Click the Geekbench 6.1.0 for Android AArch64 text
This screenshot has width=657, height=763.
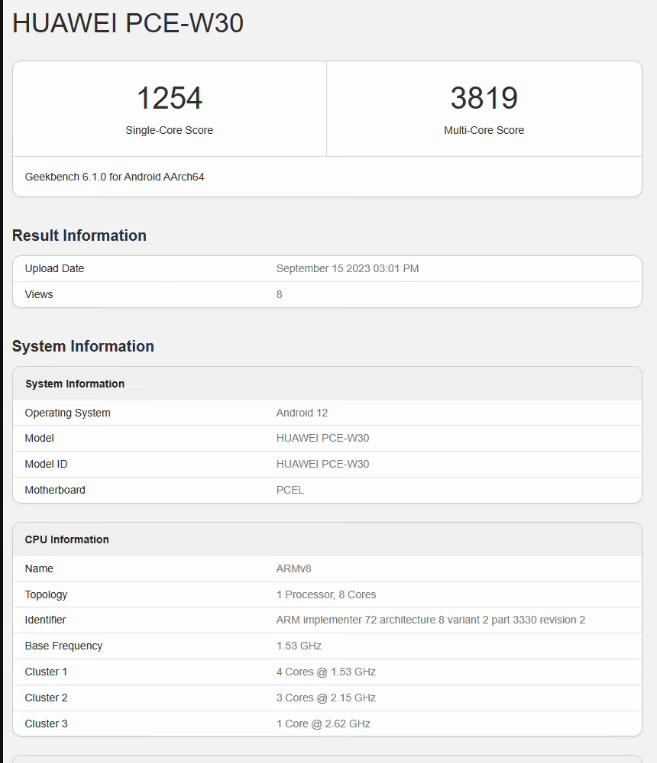click(x=115, y=177)
